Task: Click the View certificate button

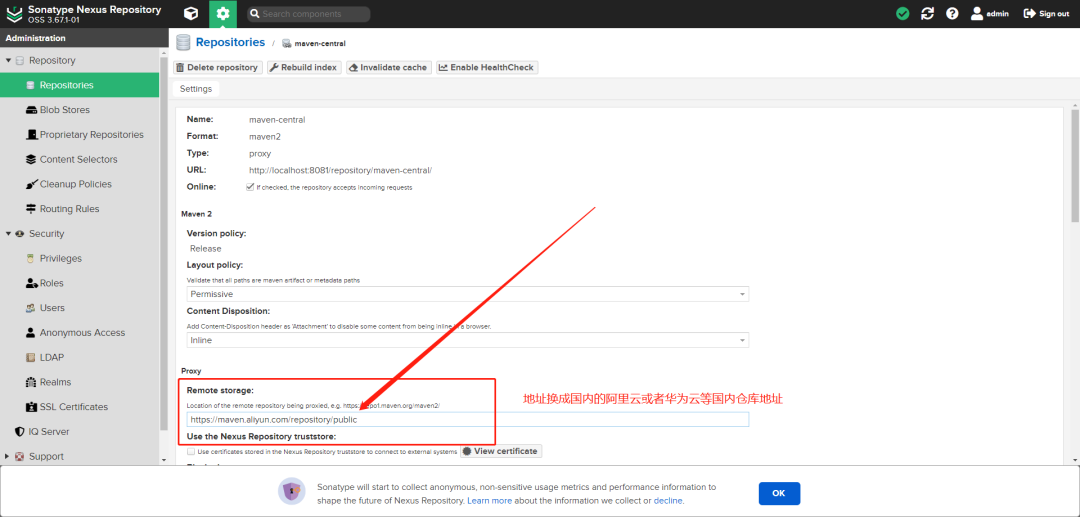Action: [x=501, y=451]
